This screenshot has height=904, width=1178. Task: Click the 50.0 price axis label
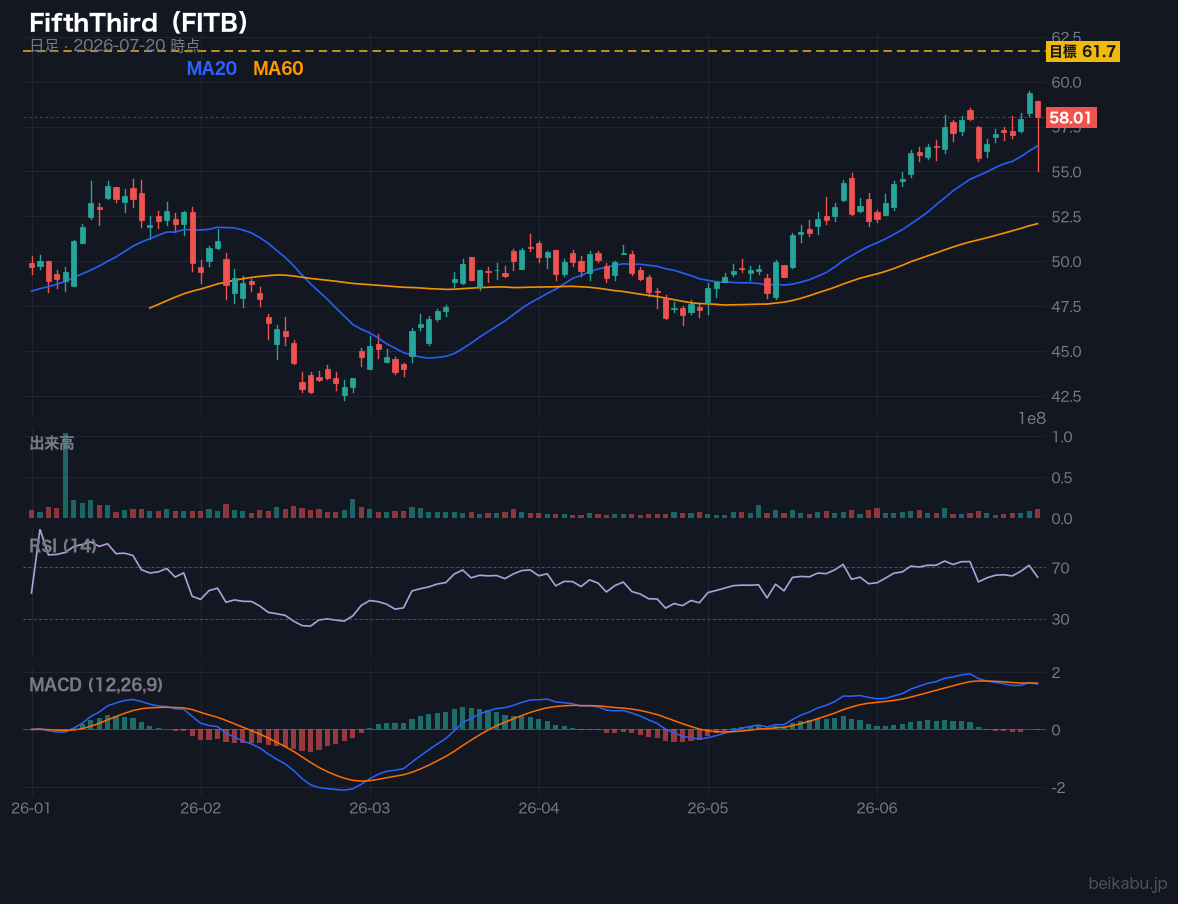pos(1066,262)
